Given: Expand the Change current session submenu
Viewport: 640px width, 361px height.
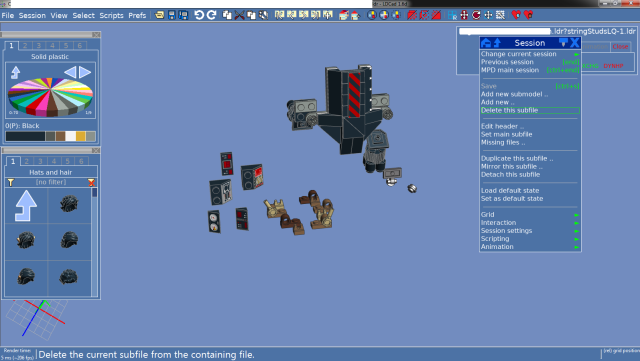Looking at the screenshot, I should coord(530,54).
